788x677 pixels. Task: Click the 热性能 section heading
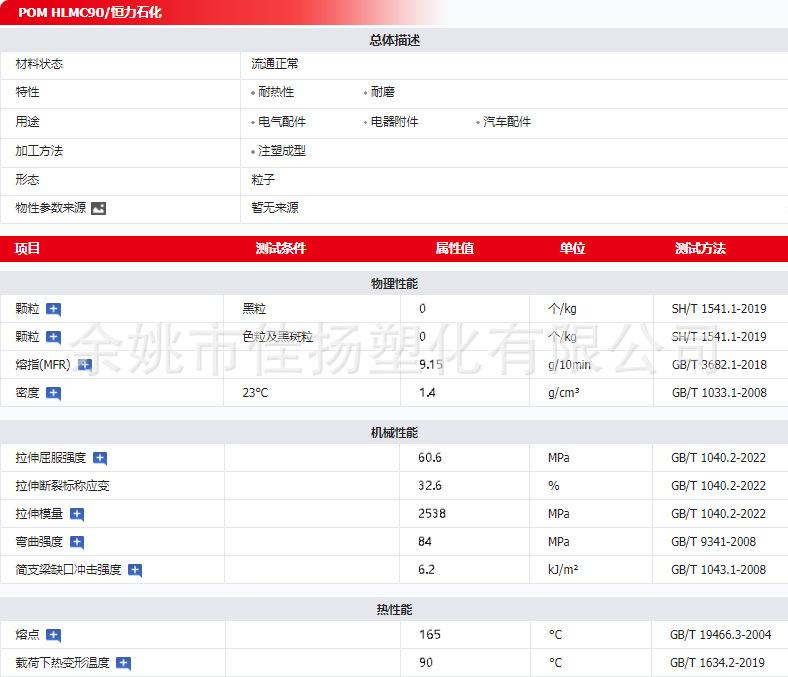(395, 610)
